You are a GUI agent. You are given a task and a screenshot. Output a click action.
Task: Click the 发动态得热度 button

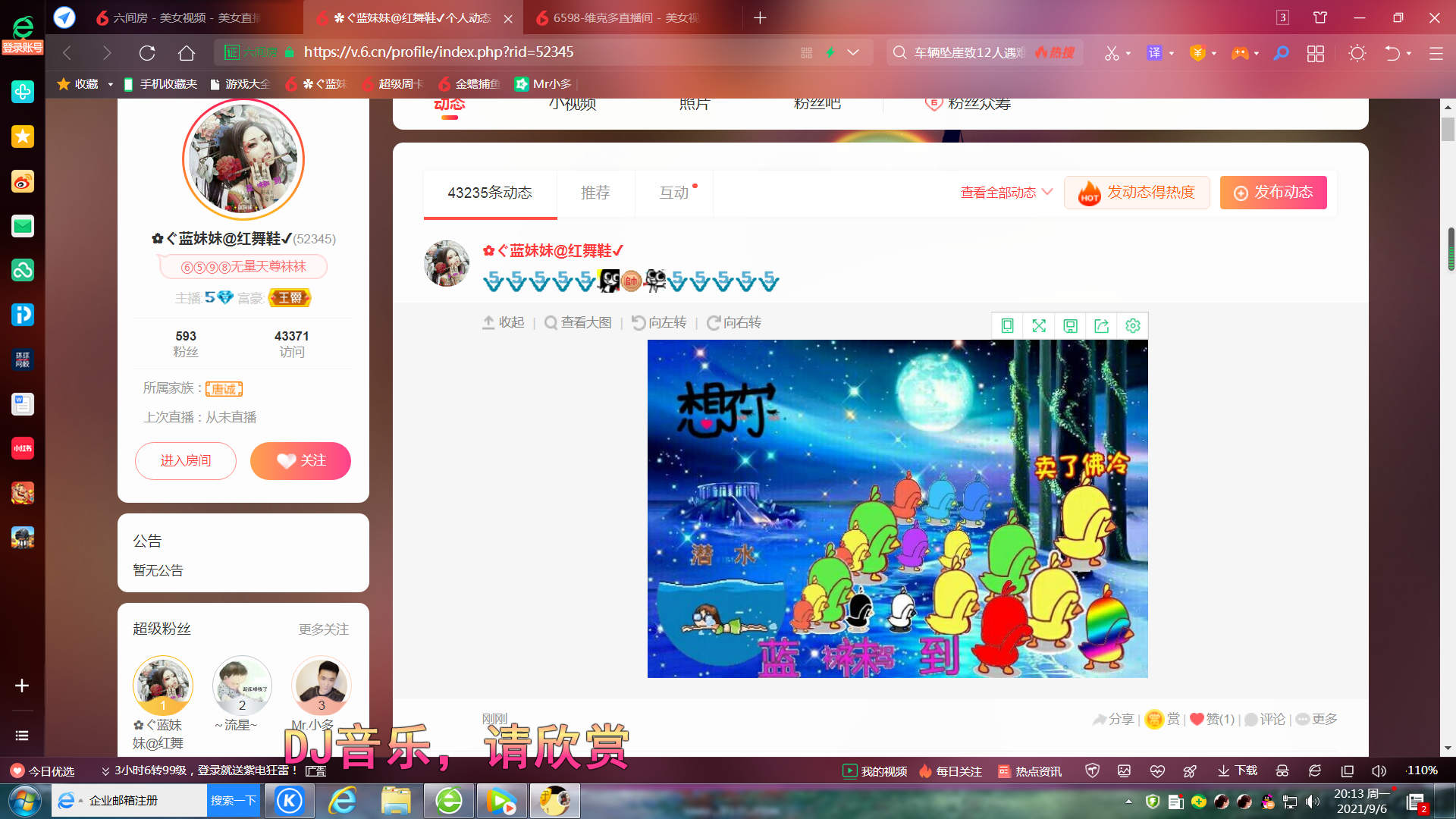[x=1137, y=193]
